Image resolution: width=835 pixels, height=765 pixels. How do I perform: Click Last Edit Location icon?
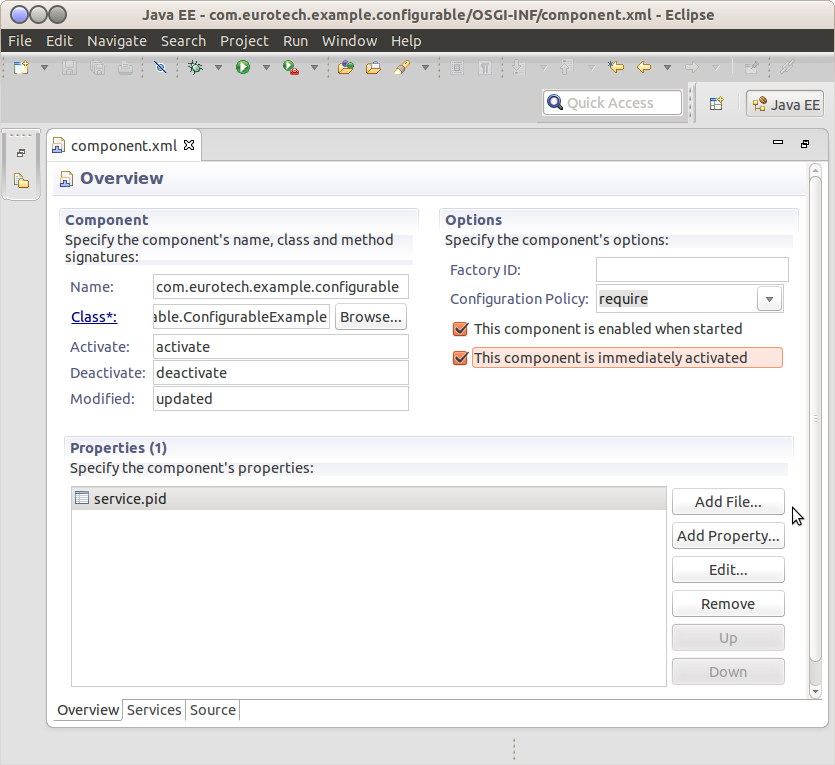(x=616, y=68)
